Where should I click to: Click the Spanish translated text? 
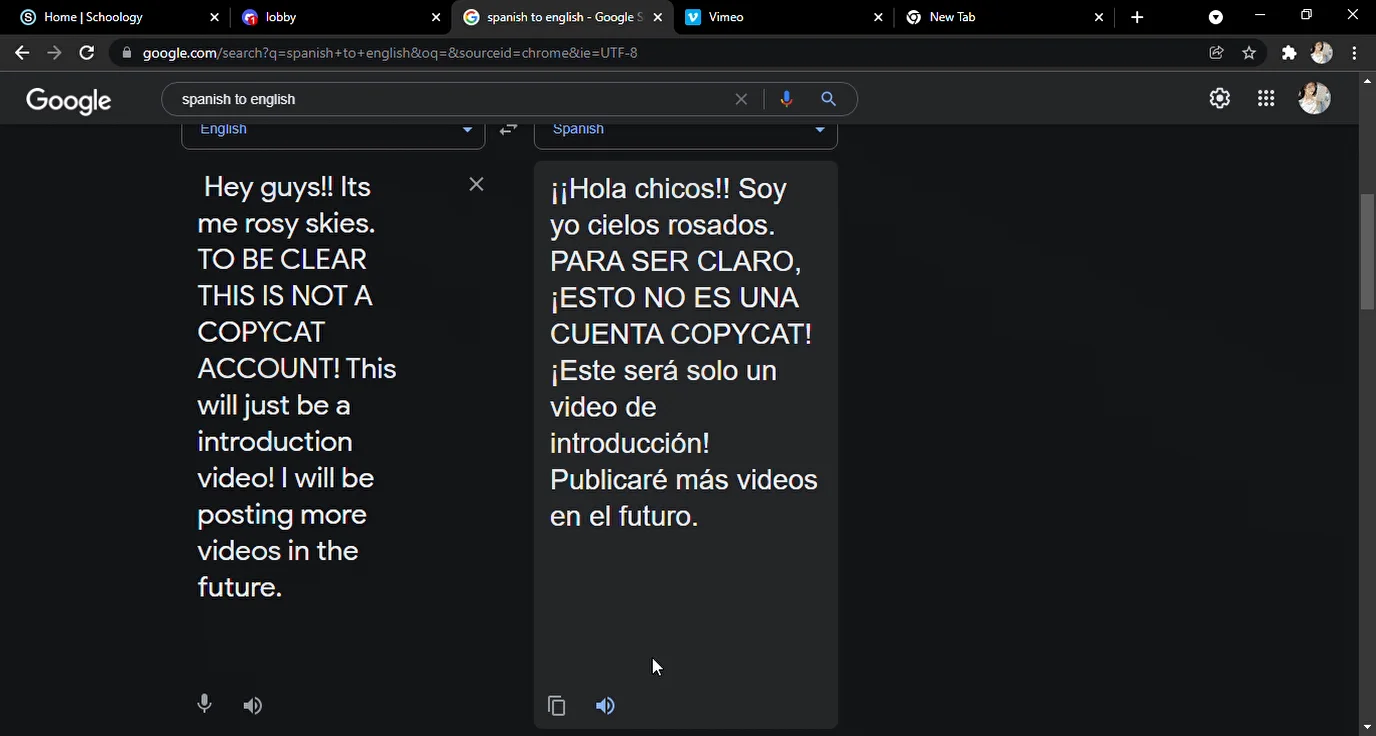[x=684, y=352]
